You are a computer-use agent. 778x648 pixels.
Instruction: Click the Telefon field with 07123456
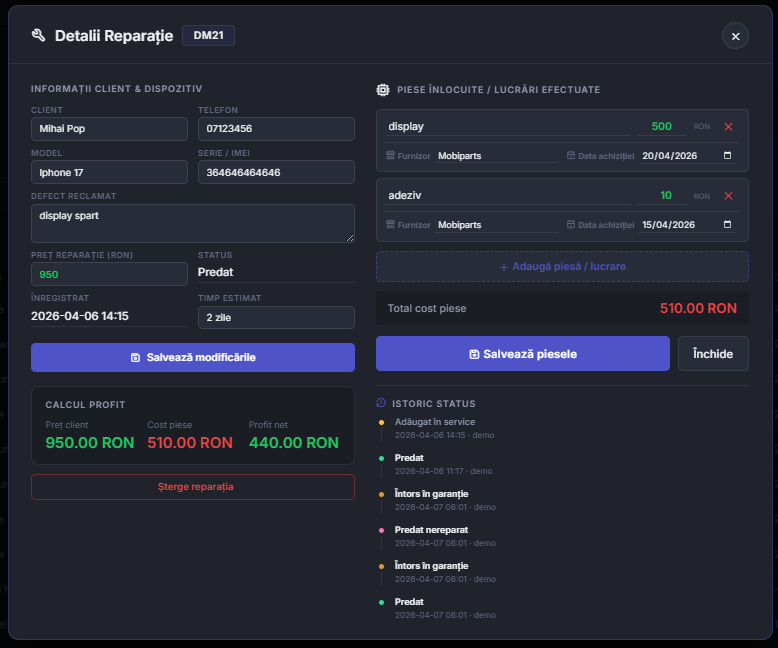point(276,129)
